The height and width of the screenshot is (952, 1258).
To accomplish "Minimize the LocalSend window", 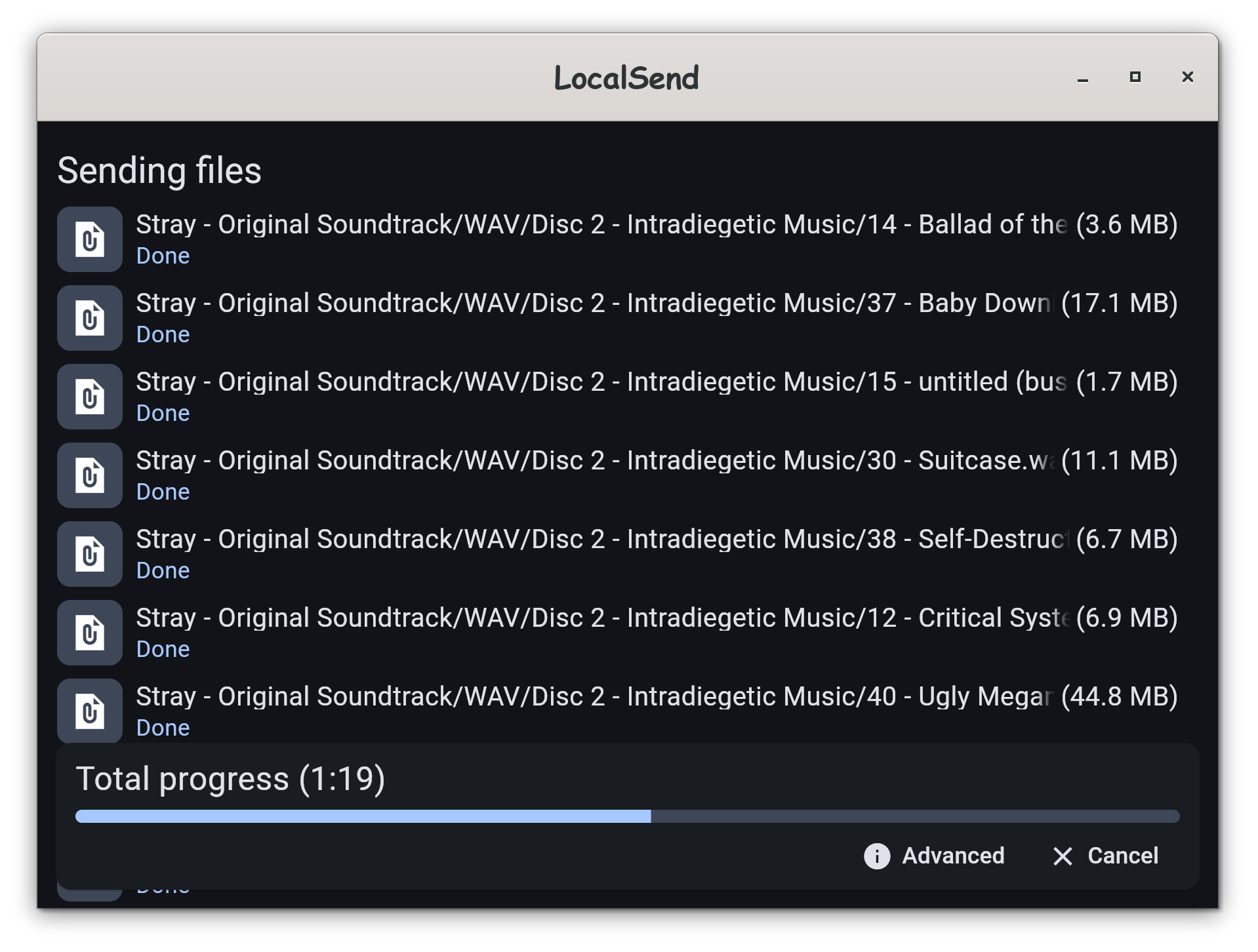I will tap(1083, 77).
